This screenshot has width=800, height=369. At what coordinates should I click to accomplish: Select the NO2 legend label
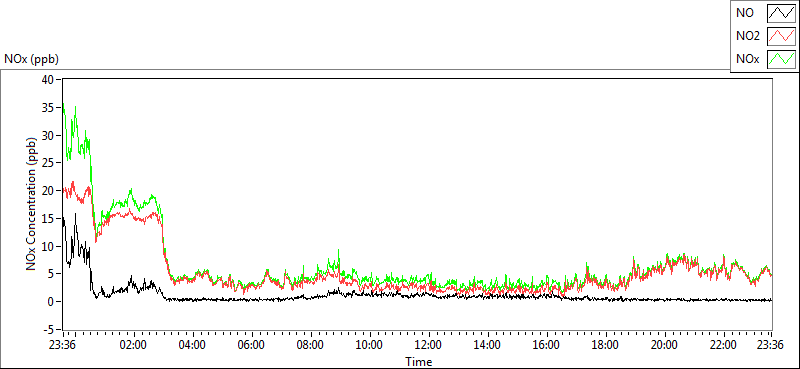748,36
